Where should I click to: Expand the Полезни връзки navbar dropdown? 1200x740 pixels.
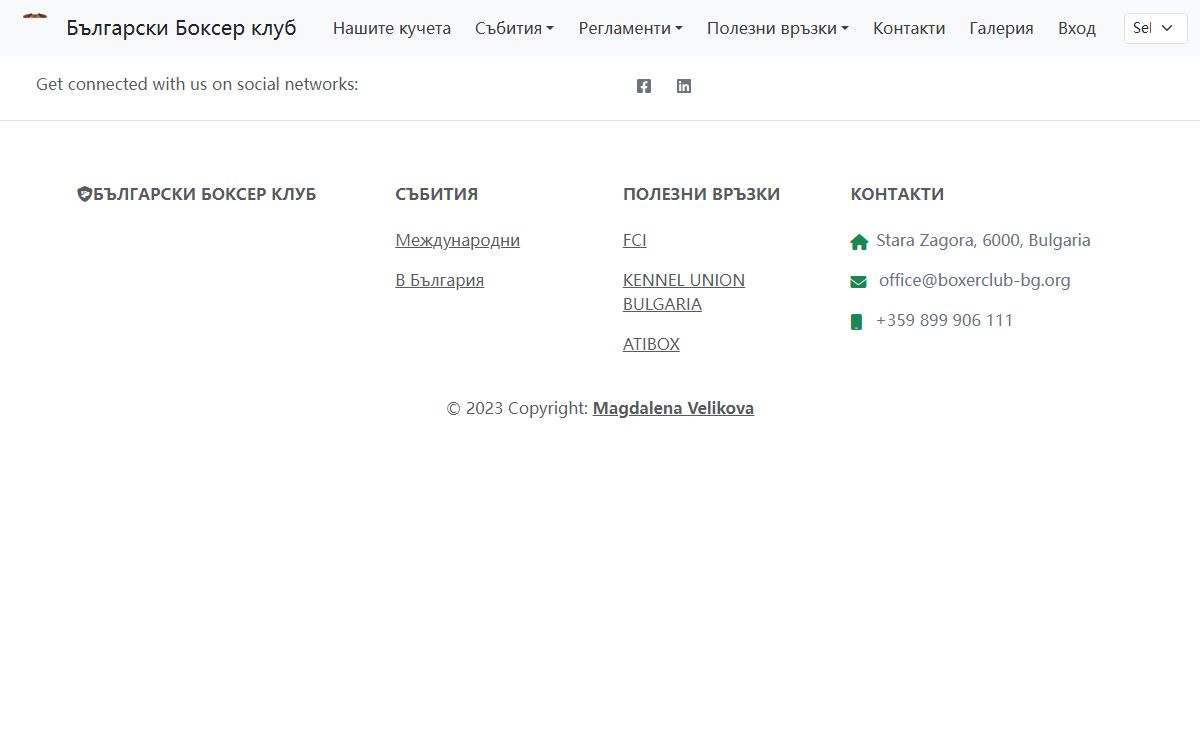pos(777,28)
